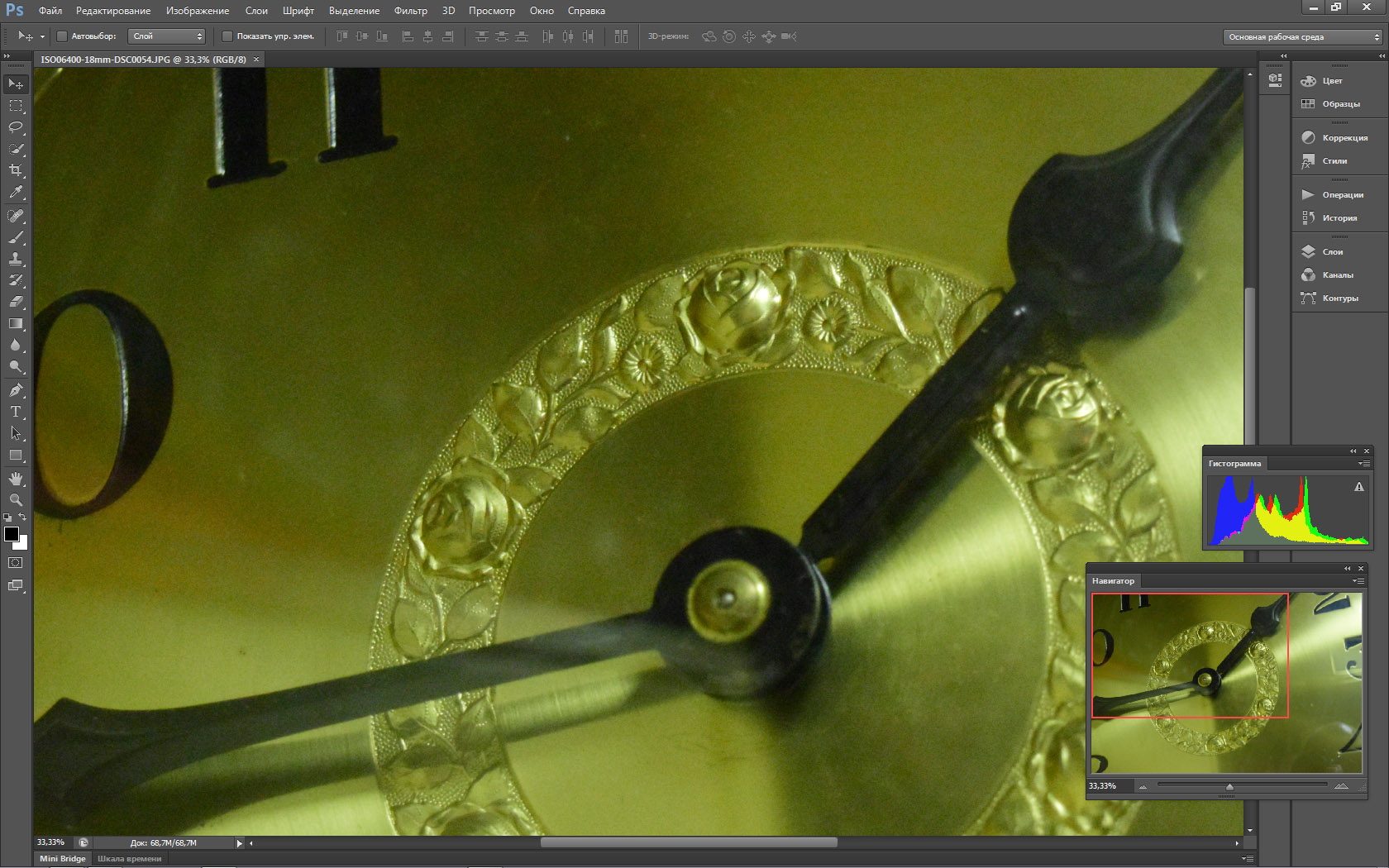Image resolution: width=1389 pixels, height=868 pixels.
Task: Choose the Brush tool
Action: pos(16,237)
